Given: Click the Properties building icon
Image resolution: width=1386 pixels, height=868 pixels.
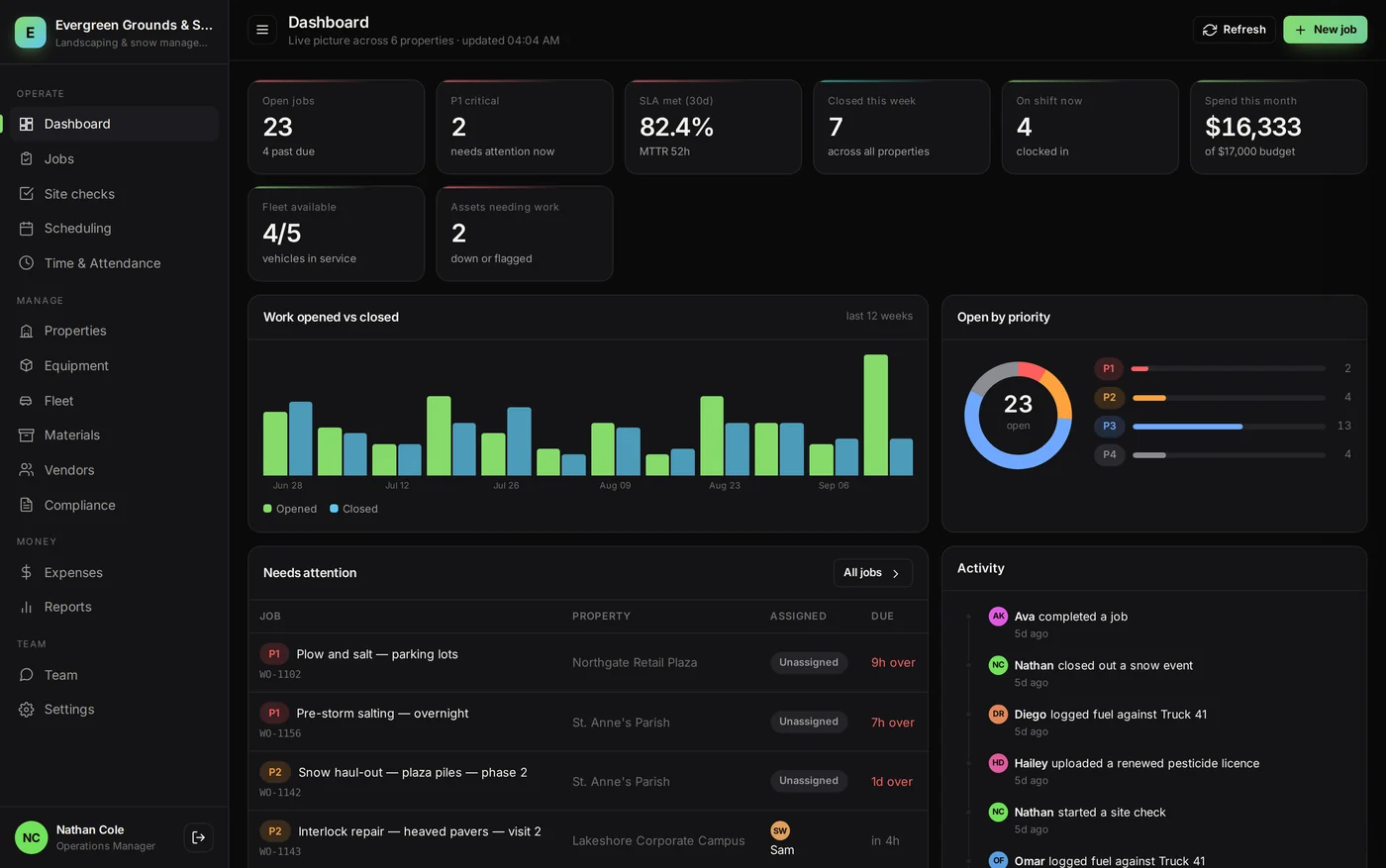Looking at the screenshot, I should [27, 331].
